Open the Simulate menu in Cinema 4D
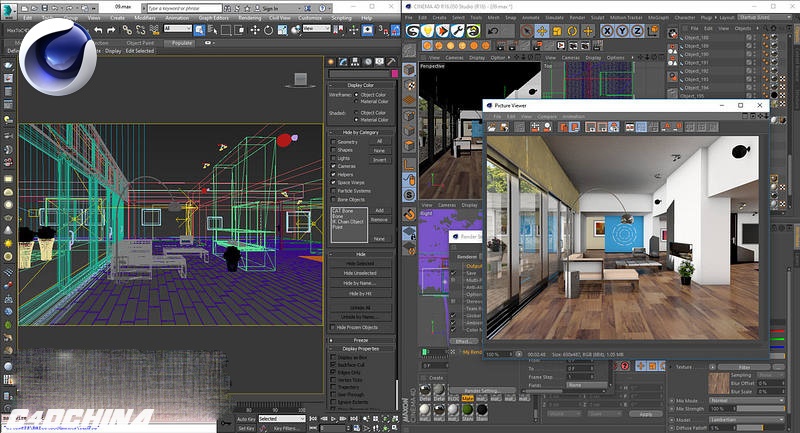 554,17
